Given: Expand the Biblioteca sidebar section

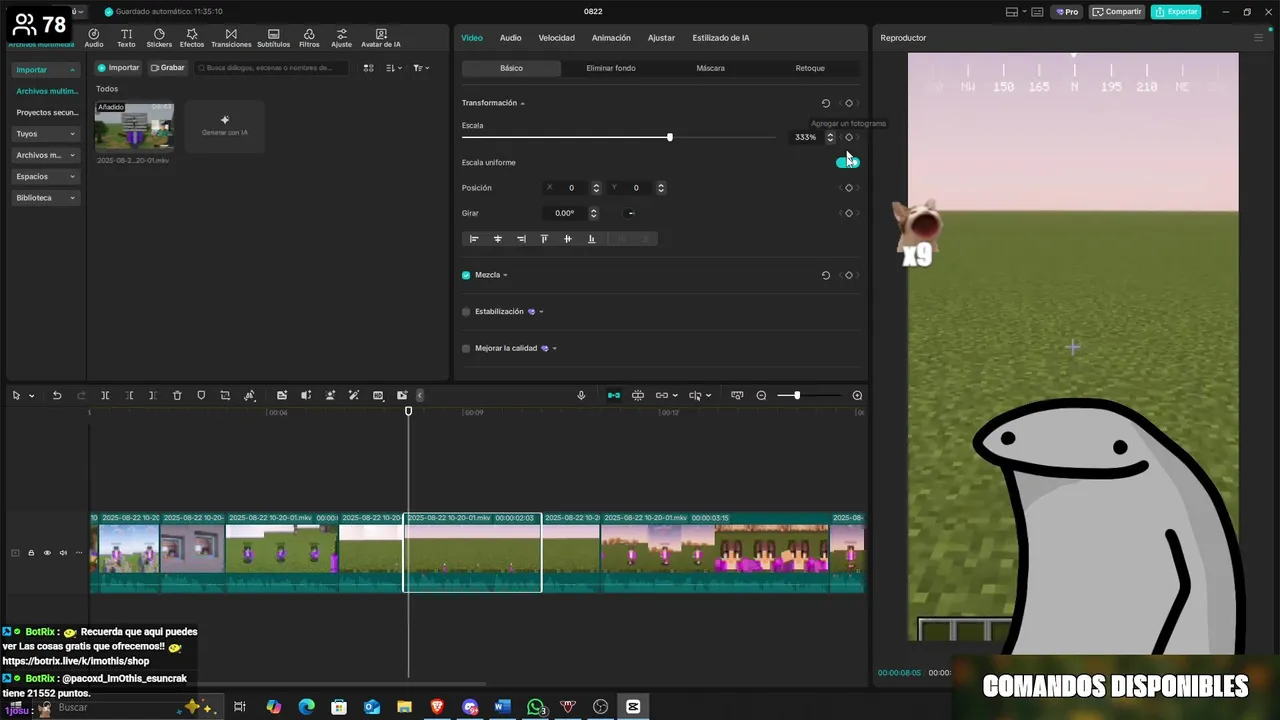Looking at the screenshot, I should (x=45, y=198).
